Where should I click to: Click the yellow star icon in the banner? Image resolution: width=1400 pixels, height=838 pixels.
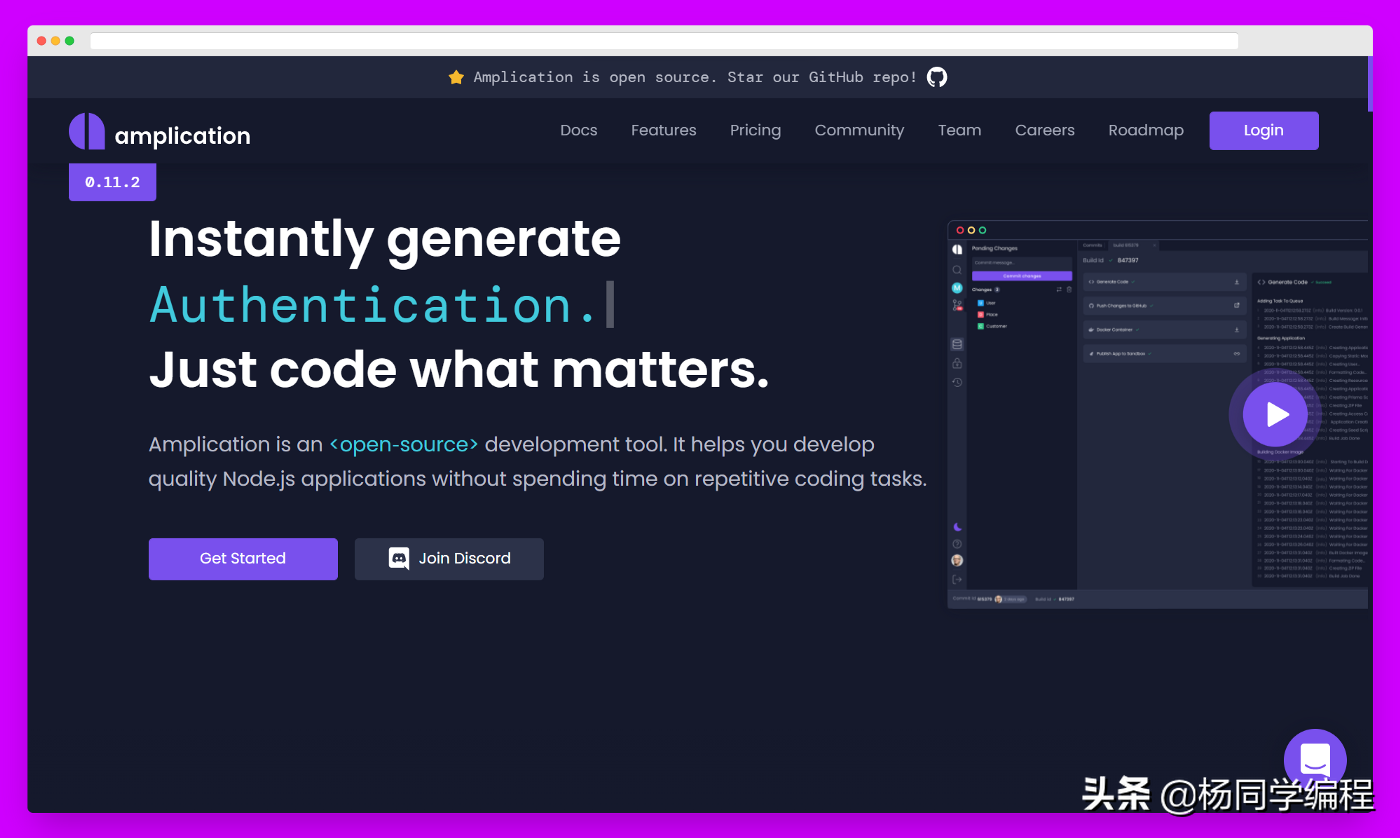click(x=456, y=77)
